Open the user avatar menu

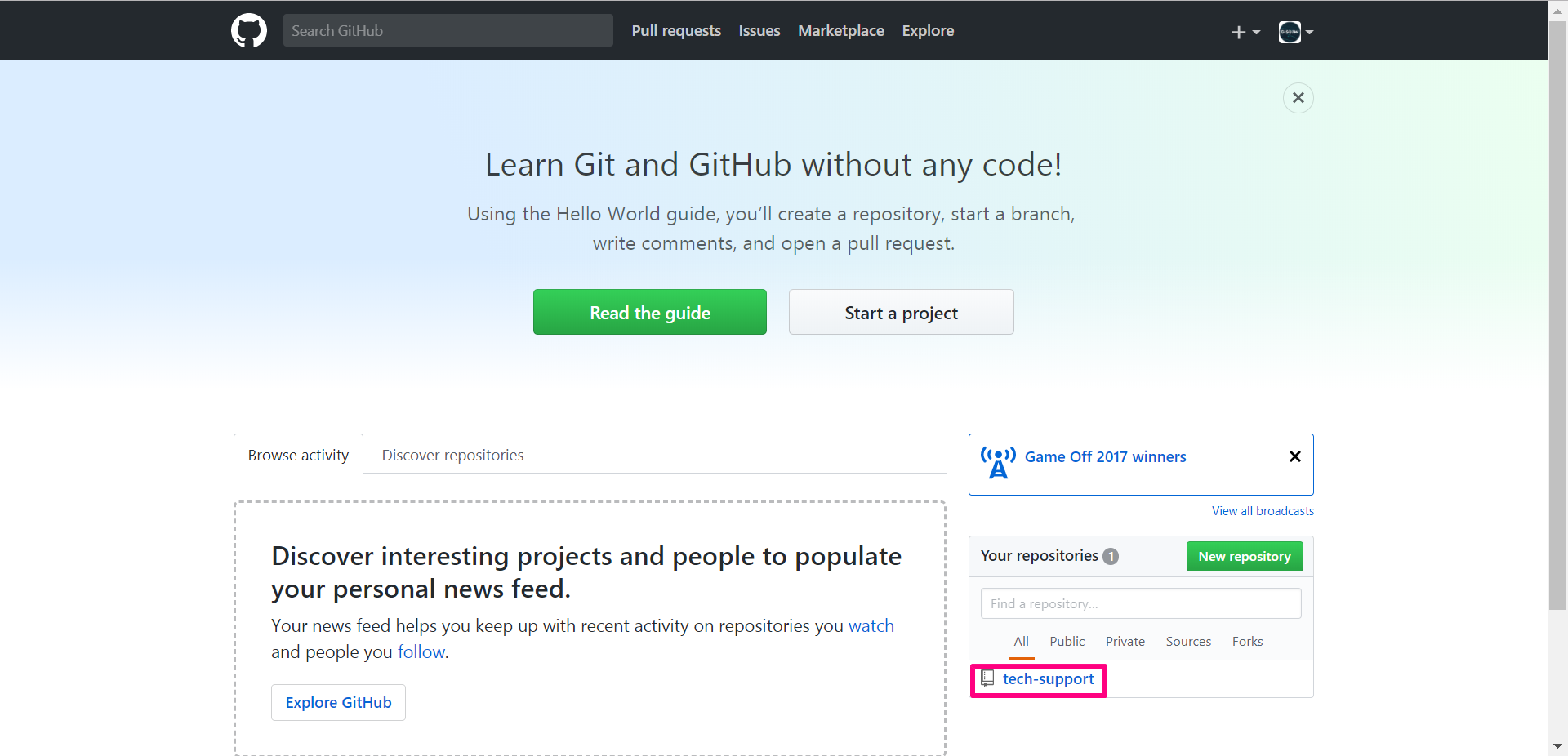(x=1296, y=32)
